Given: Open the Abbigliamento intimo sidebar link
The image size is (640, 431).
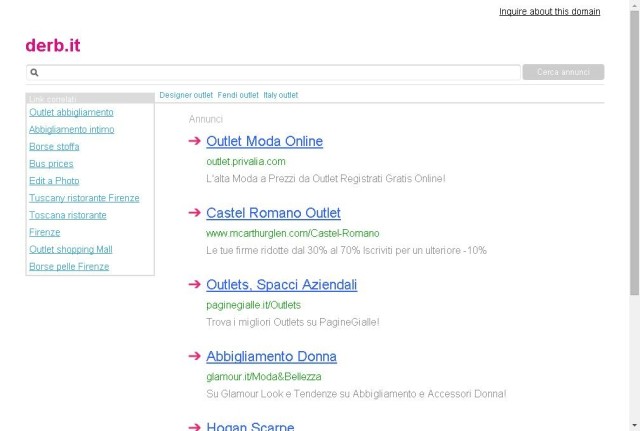Looking at the screenshot, I should (71, 129).
